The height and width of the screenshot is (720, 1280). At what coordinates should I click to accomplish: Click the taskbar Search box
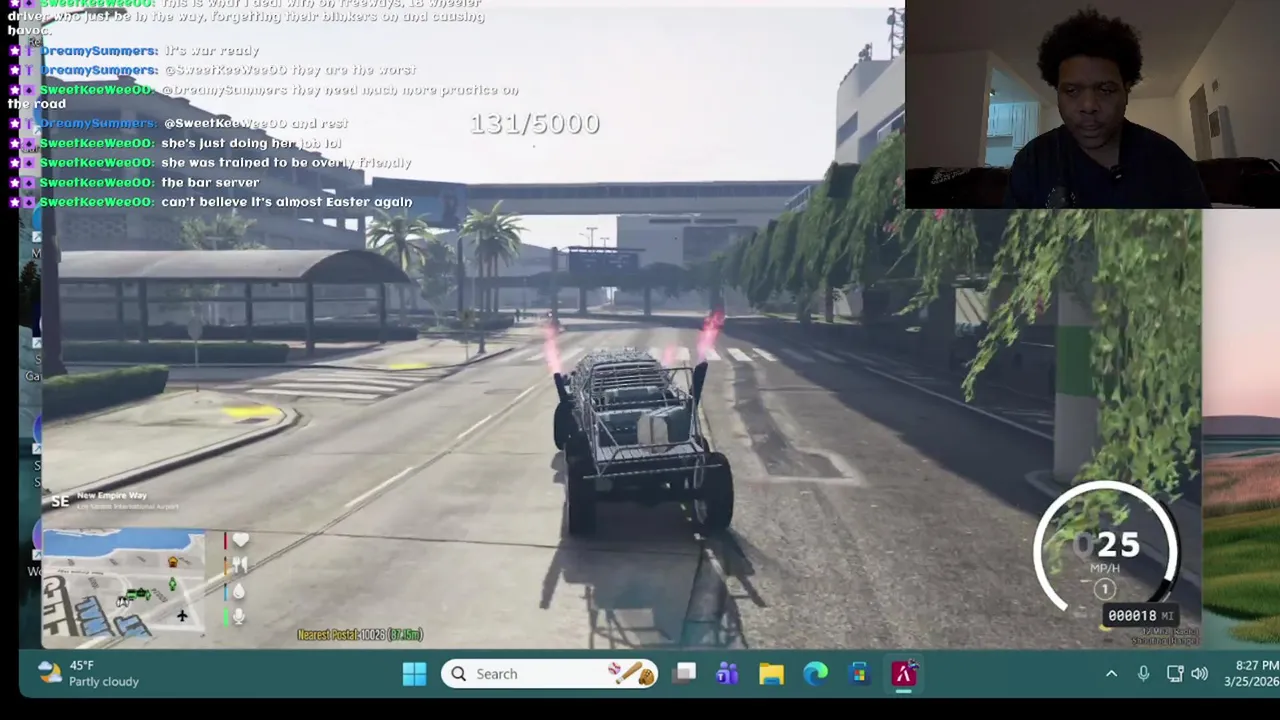[549, 674]
